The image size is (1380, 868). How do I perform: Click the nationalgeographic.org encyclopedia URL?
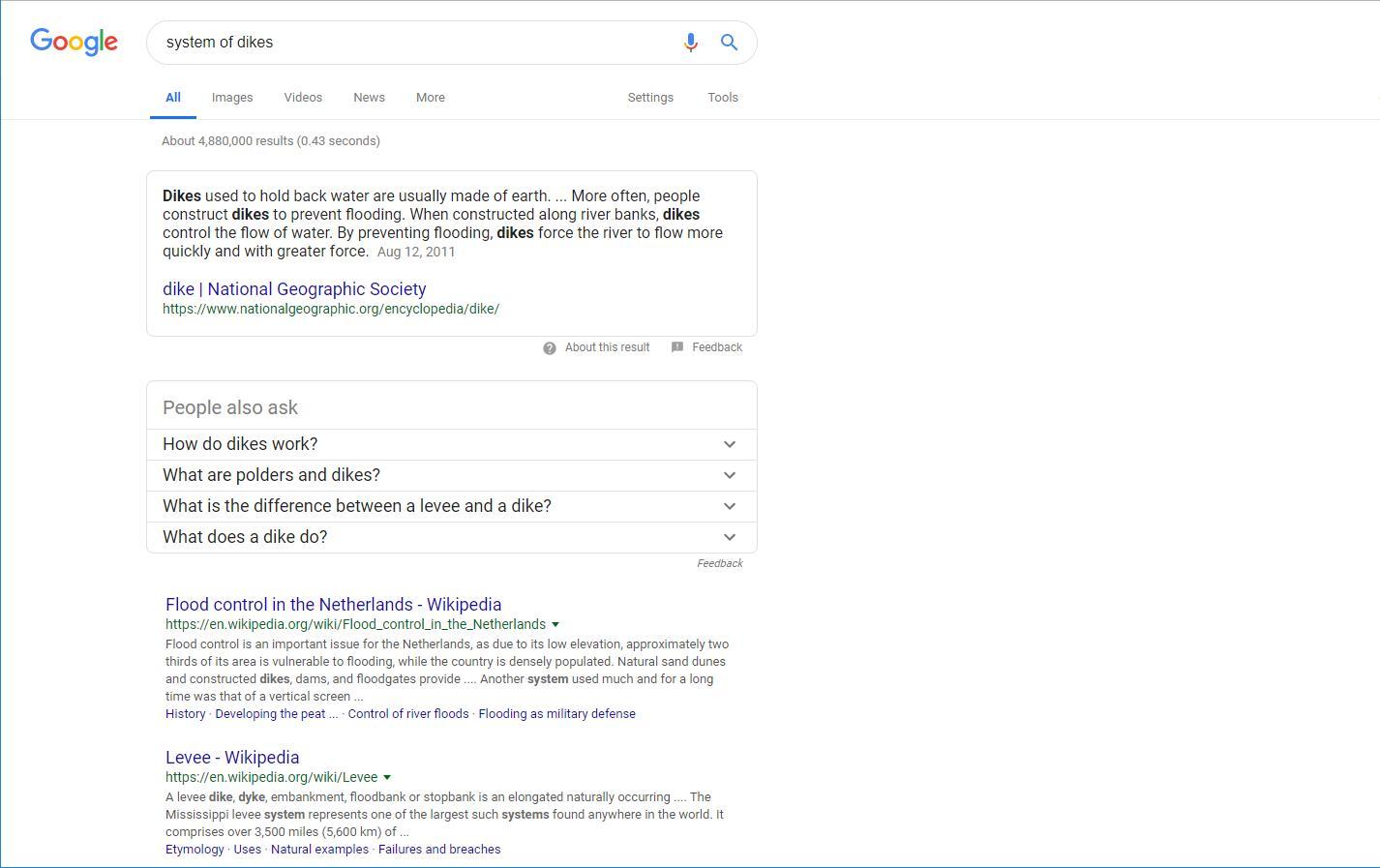(331, 309)
